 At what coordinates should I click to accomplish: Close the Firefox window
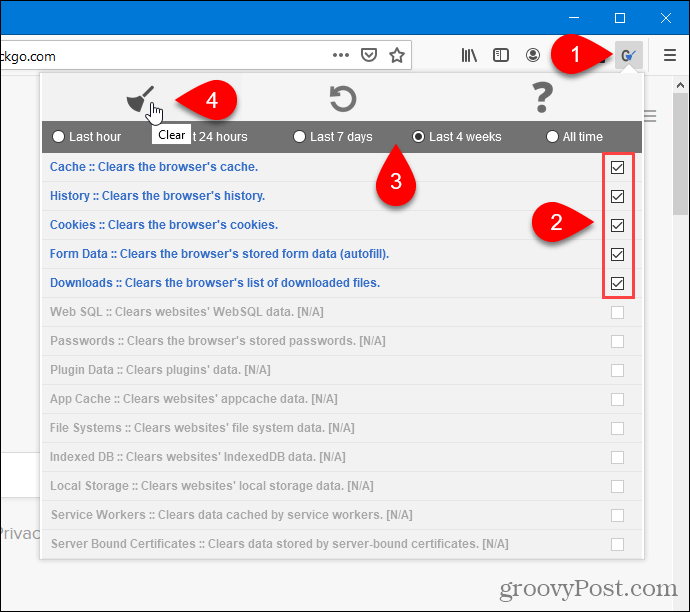(x=665, y=18)
